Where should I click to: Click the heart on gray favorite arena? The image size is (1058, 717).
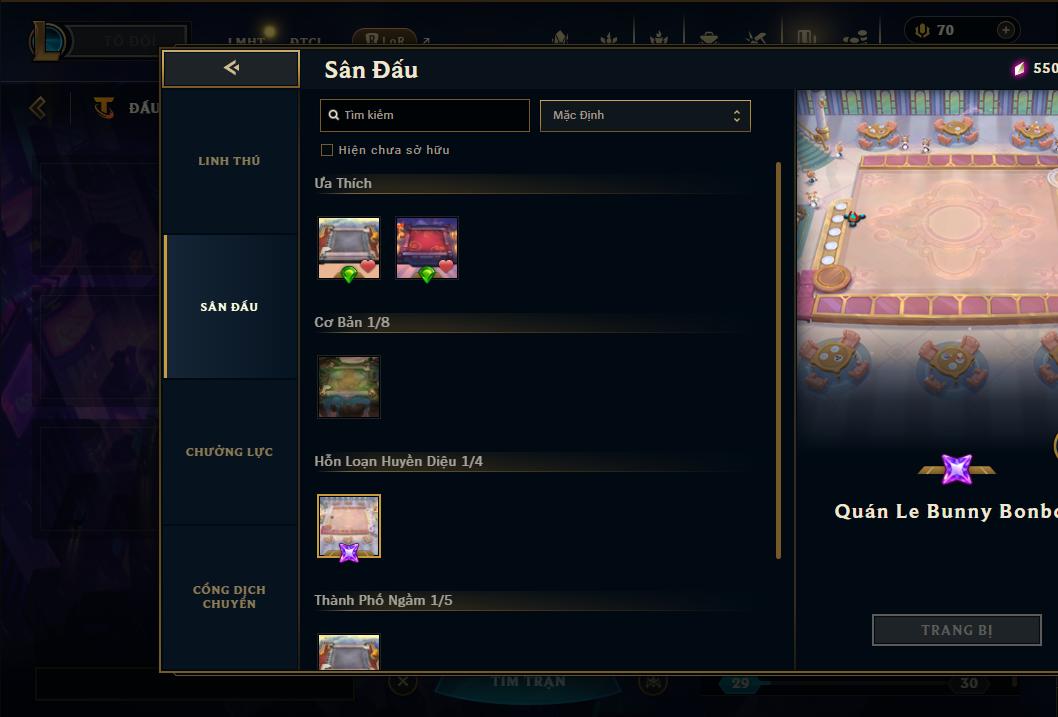pyautogui.click(x=368, y=266)
